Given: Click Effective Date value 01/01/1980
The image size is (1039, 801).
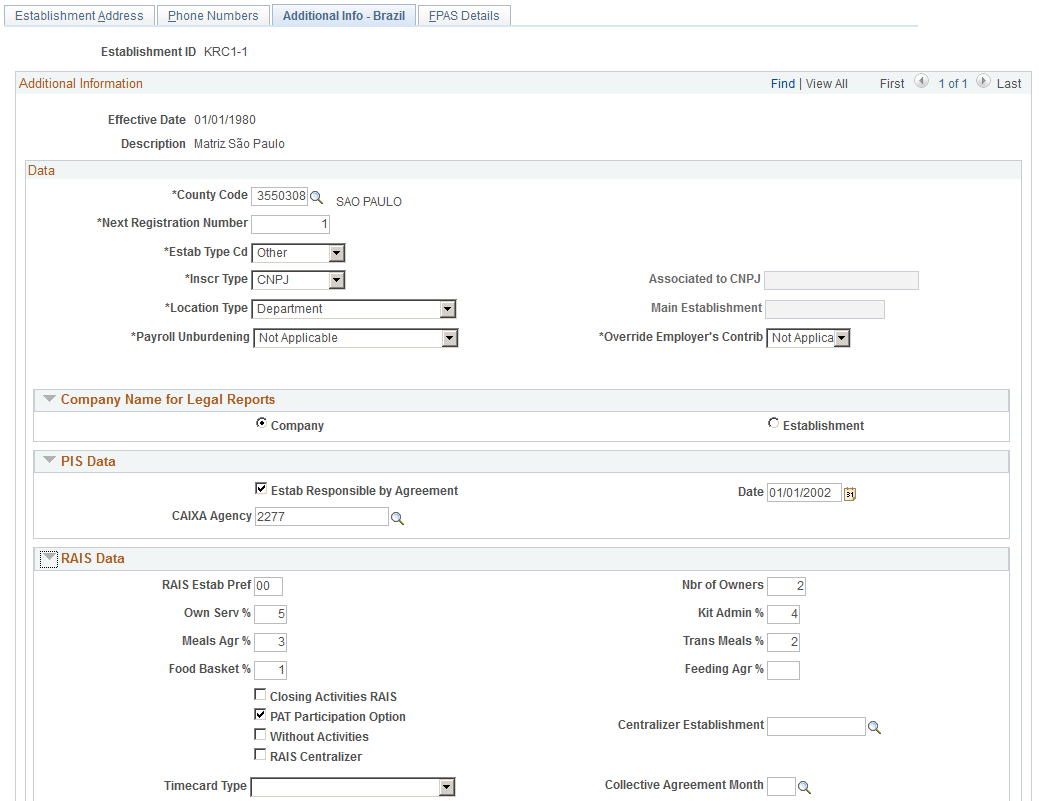Looking at the screenshot, I should (225, 120).
